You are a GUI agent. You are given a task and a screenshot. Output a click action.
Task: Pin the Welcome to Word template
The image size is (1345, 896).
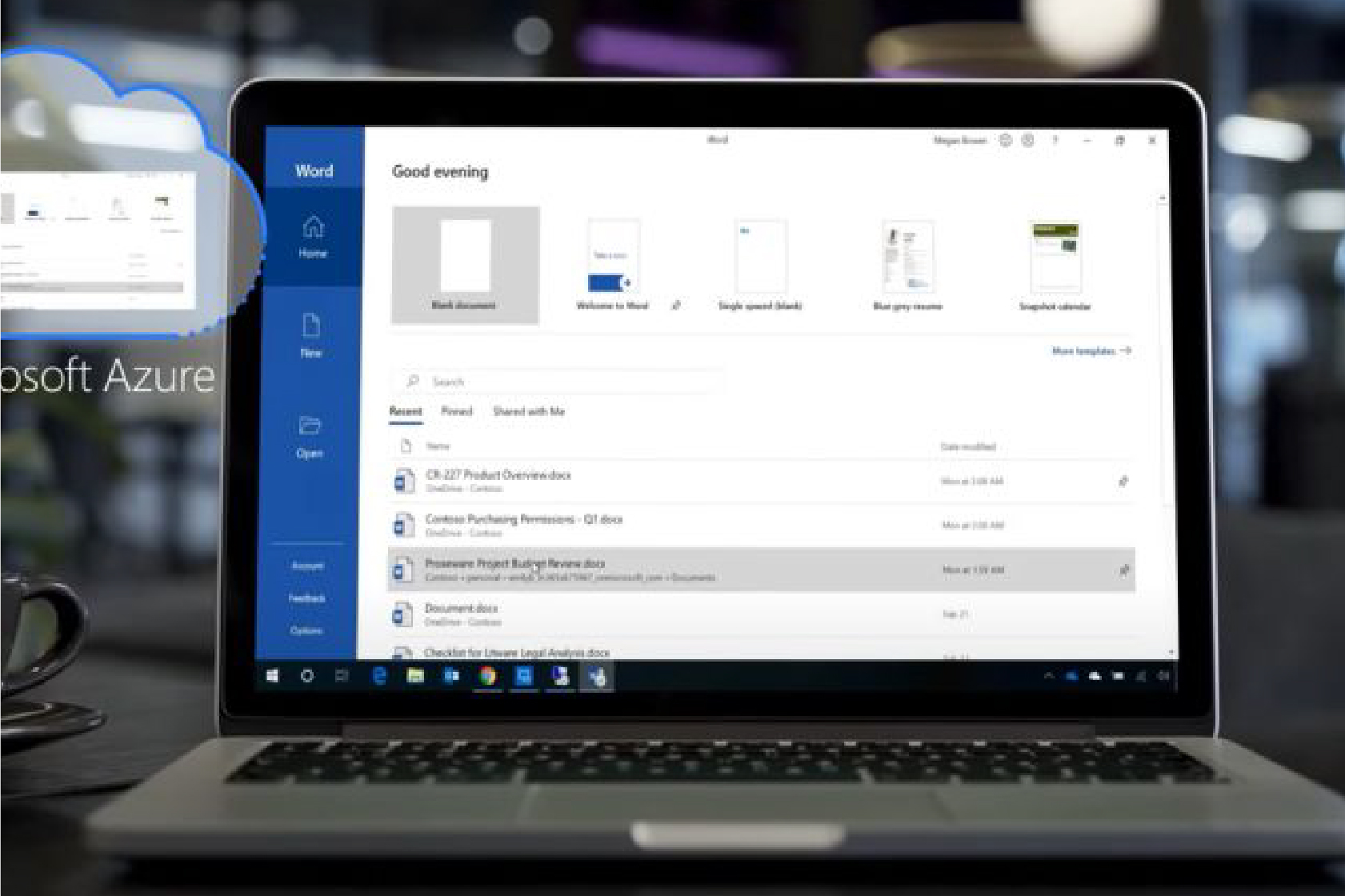[676, 305]
